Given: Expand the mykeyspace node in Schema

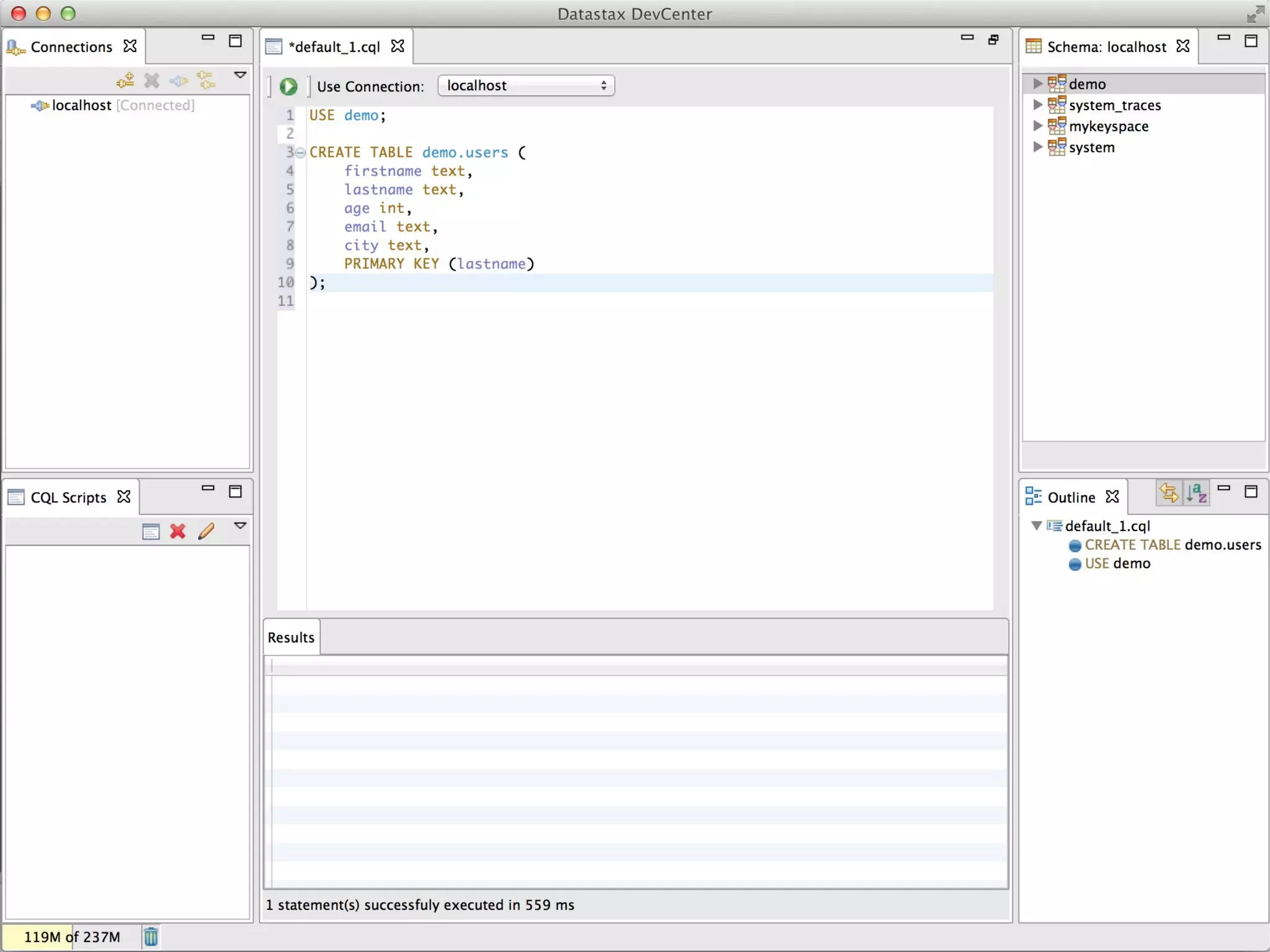Looking at the screenshot, I should pos(1037,126).
